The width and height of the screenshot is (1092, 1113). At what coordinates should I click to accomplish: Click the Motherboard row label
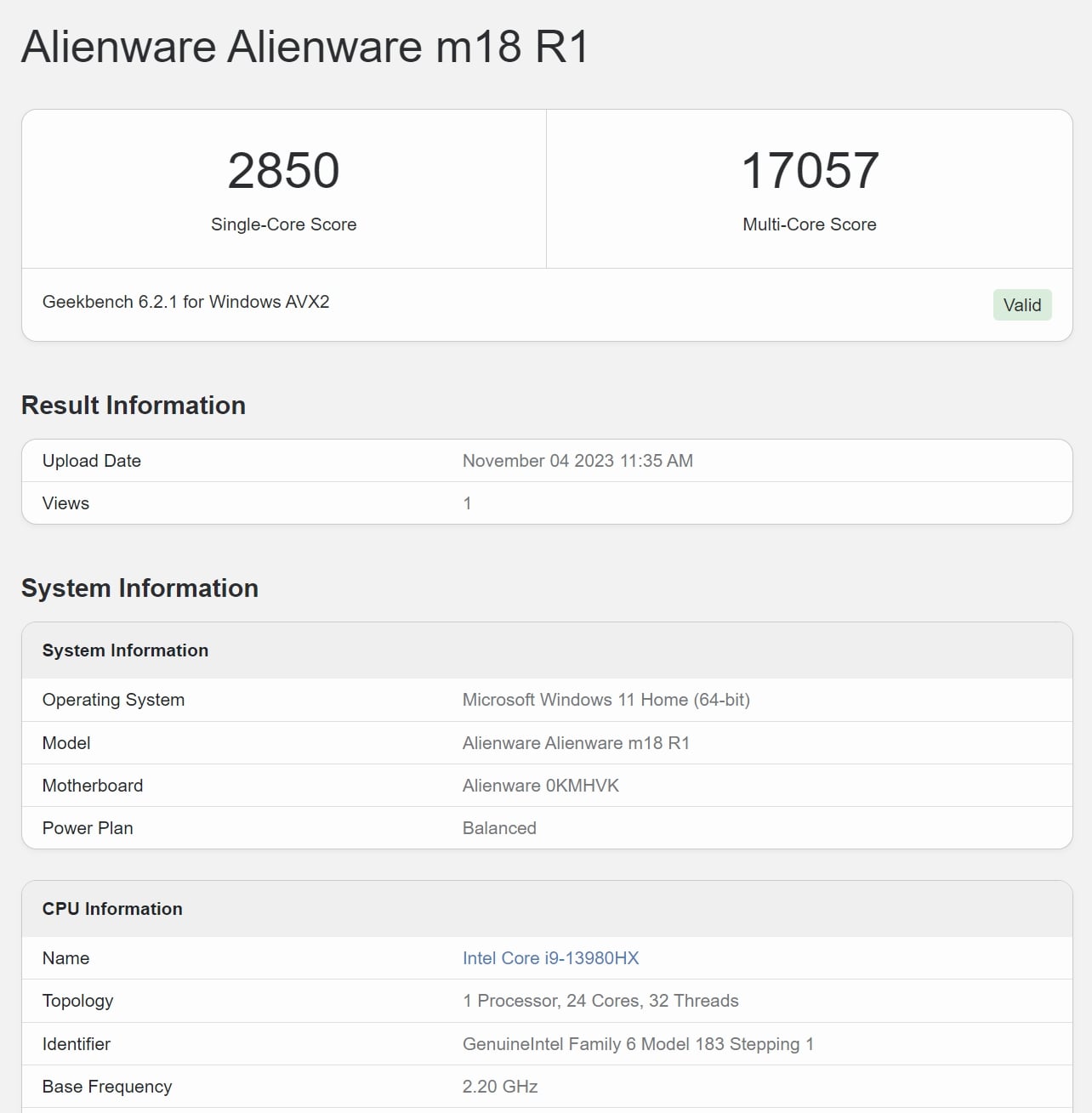[93, 786]
